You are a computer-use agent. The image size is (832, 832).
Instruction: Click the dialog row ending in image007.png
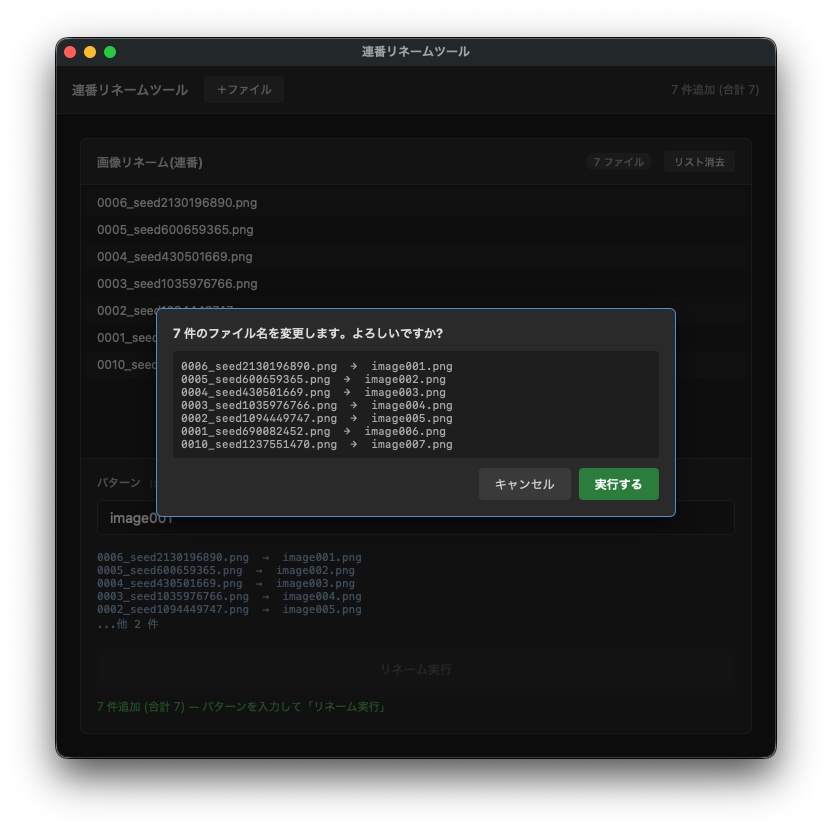(x=317, y=444)
